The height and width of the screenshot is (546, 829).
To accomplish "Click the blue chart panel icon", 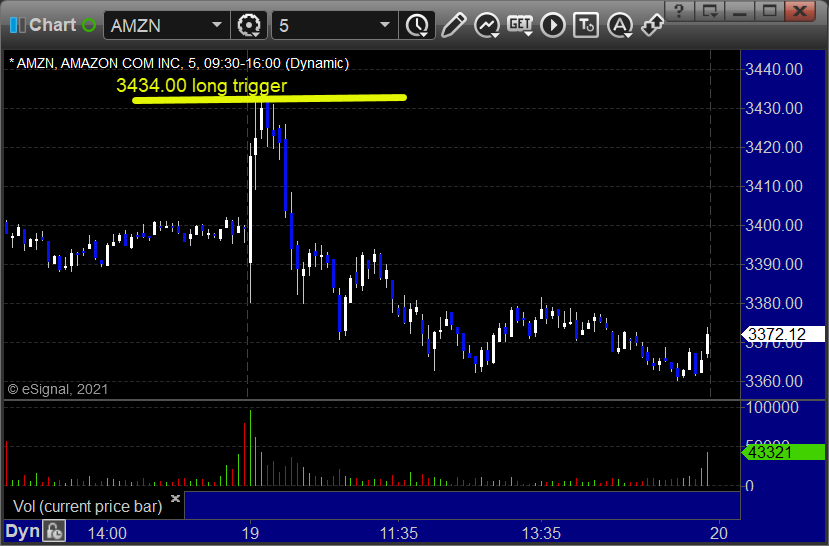I will [x=17, y=25].
